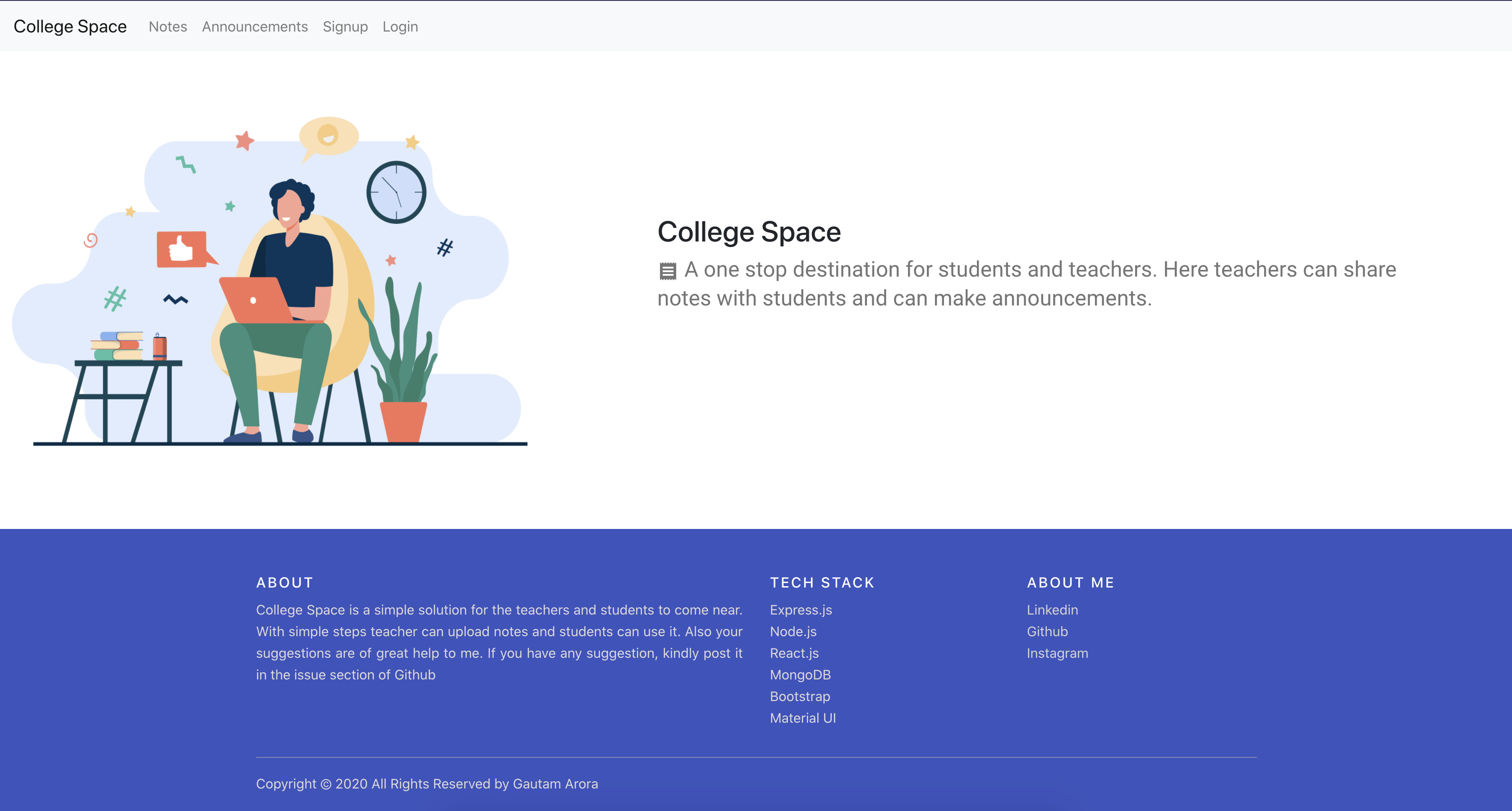
Task: Click the Material UI footer link
Action: (802, 718)
